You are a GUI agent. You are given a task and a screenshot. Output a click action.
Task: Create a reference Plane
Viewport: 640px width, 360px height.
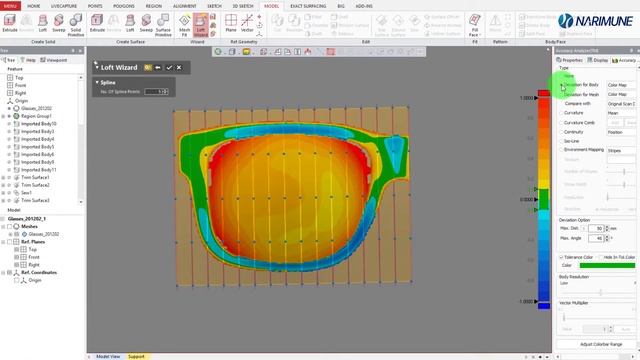tap(231, 23)
